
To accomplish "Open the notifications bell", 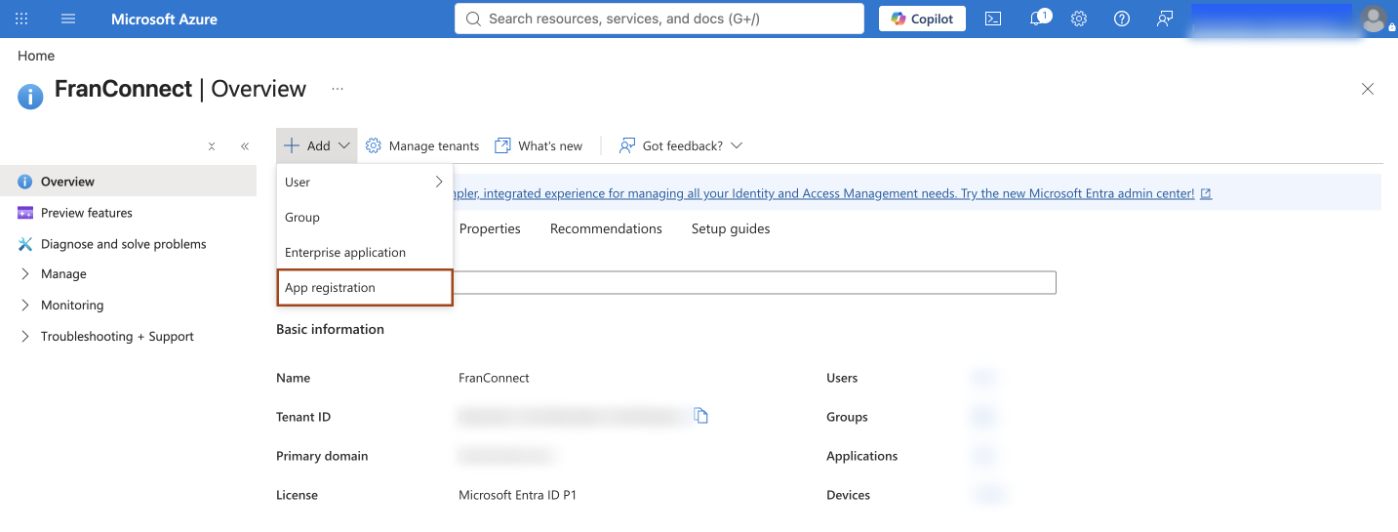I will 1038,18.
